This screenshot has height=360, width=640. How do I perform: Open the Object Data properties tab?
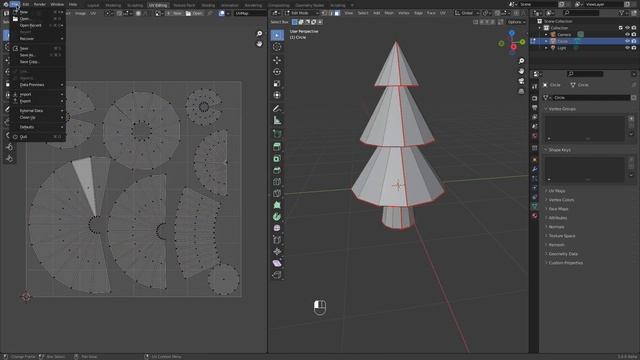535,206
